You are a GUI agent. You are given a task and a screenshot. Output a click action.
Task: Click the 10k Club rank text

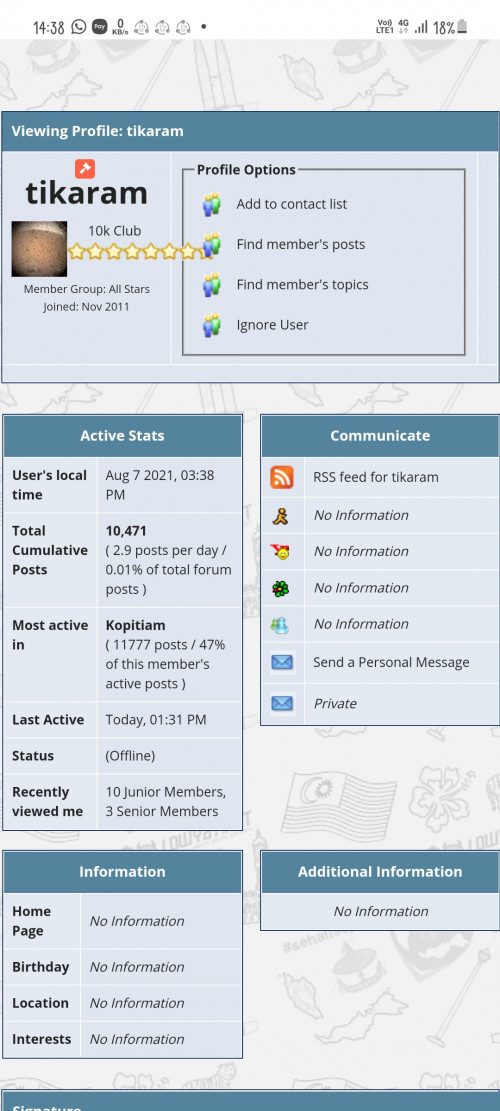(115, 231)
